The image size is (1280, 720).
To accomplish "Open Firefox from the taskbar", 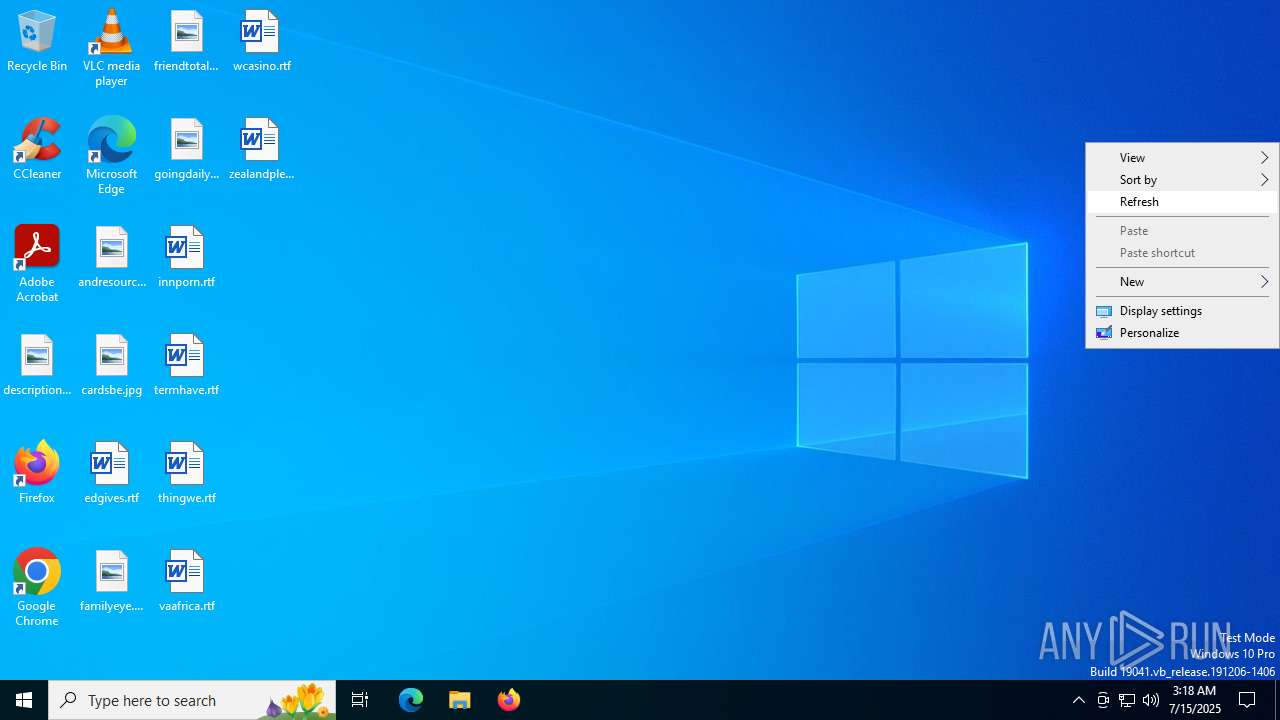I will [x=509, y=700].
